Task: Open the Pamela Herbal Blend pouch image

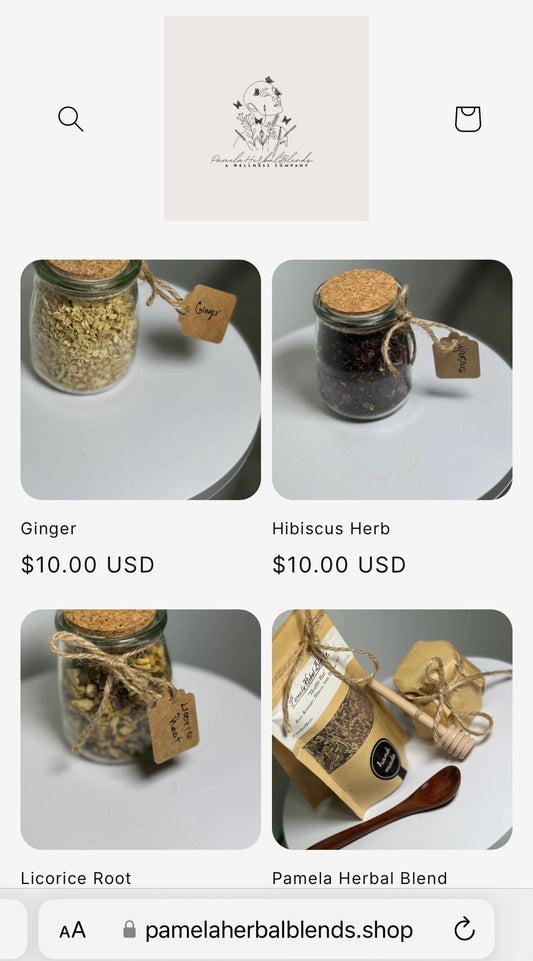Action: tap(392, 729)
